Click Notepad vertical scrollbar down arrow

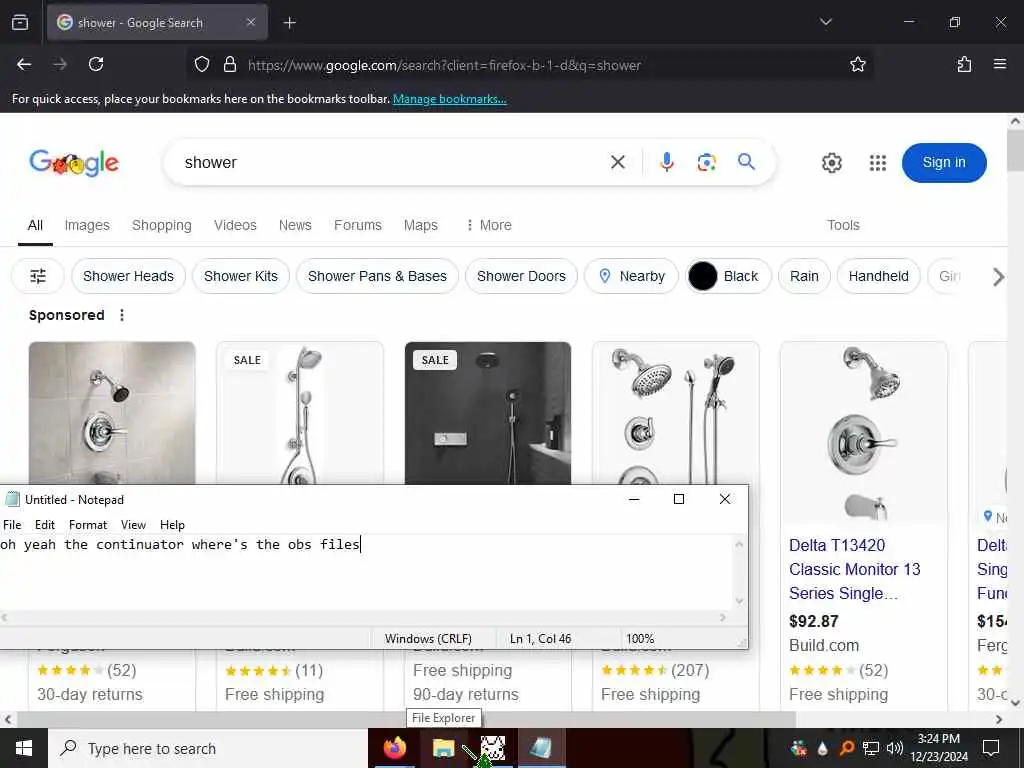(739, 601)
